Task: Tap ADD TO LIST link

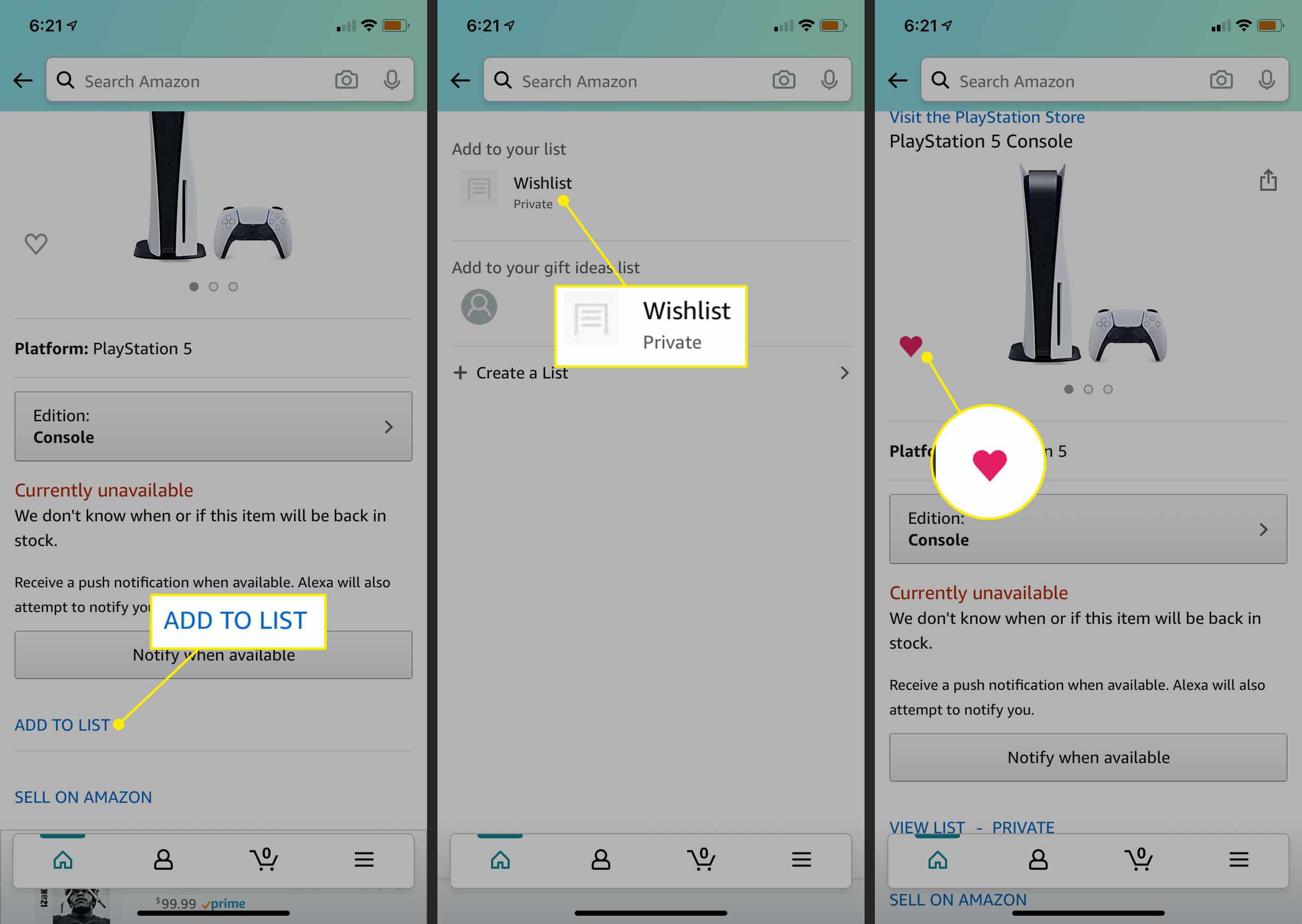Action: tap(63, 724)
